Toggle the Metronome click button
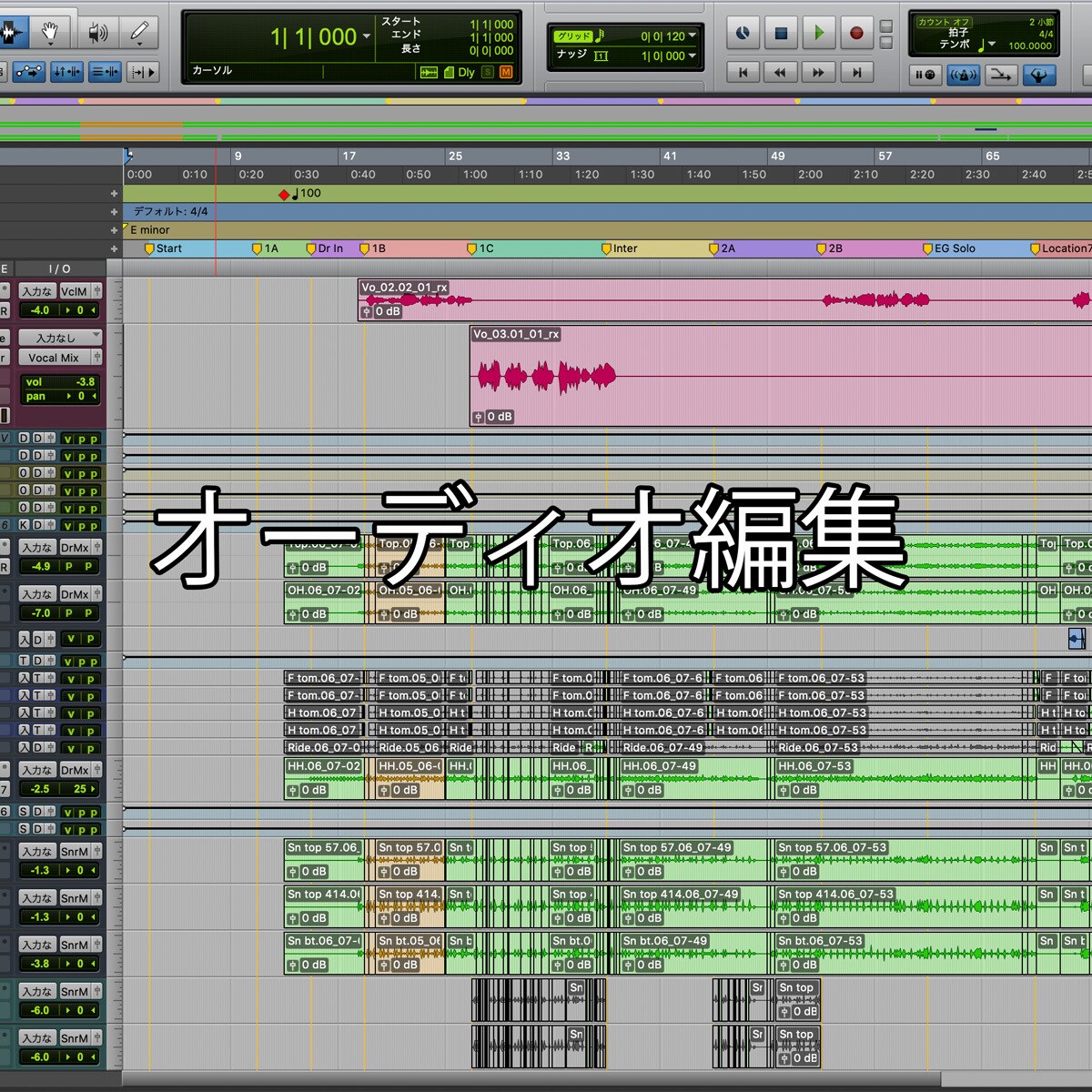 [964, 75]
